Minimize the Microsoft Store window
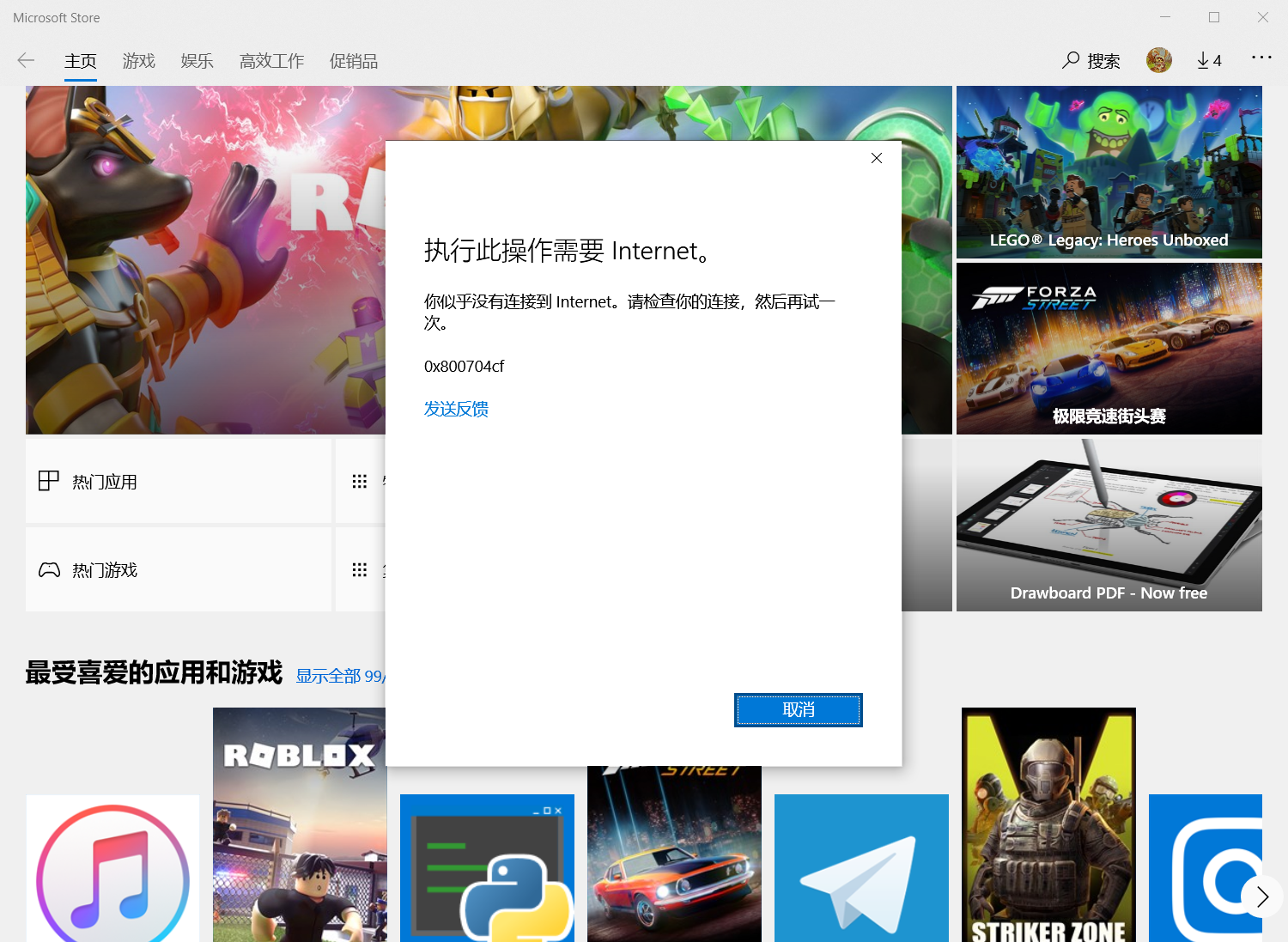Screen dimensions: 1288x942 [x=1165, y=17]
